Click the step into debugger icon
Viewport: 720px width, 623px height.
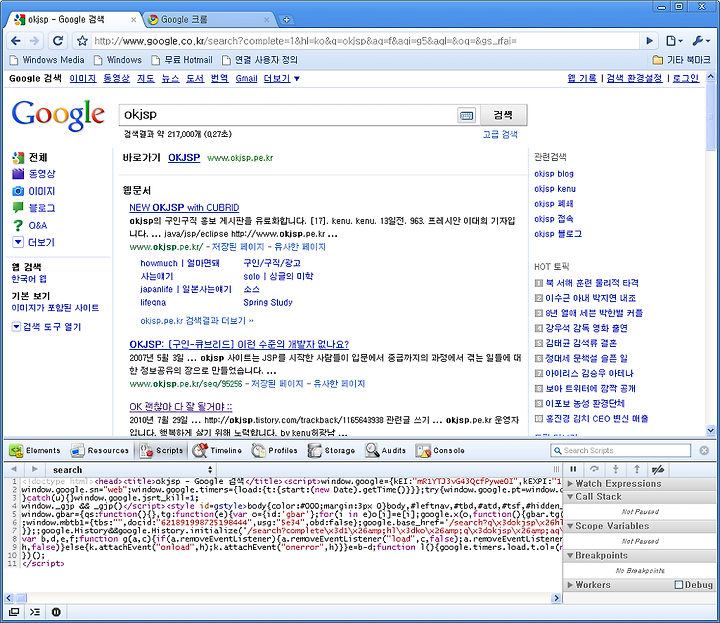coord(616,469)
